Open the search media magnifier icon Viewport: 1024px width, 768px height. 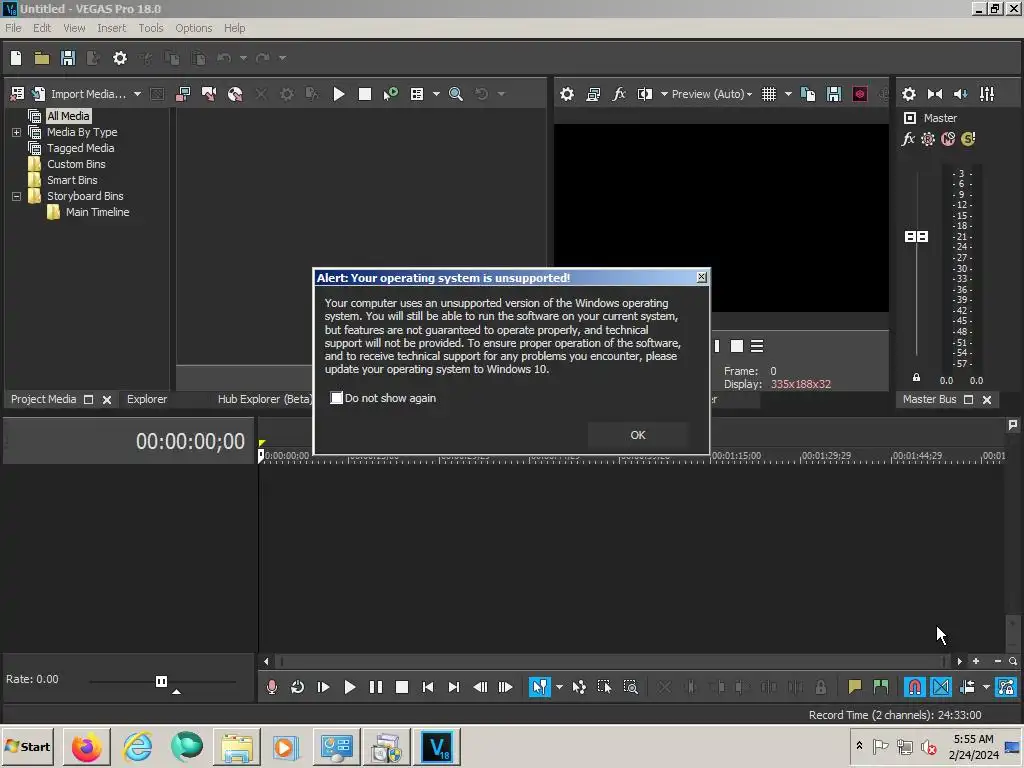(456, 94)
